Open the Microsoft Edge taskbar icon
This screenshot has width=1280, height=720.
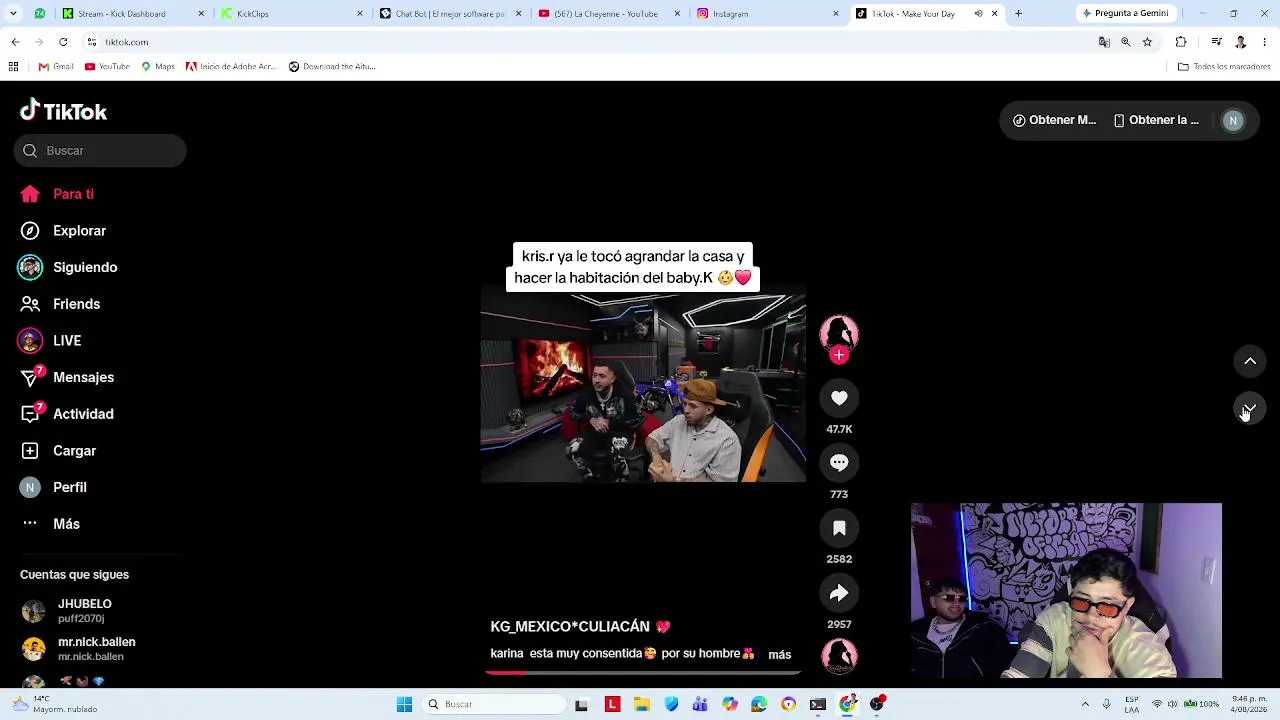coord(759,704)
